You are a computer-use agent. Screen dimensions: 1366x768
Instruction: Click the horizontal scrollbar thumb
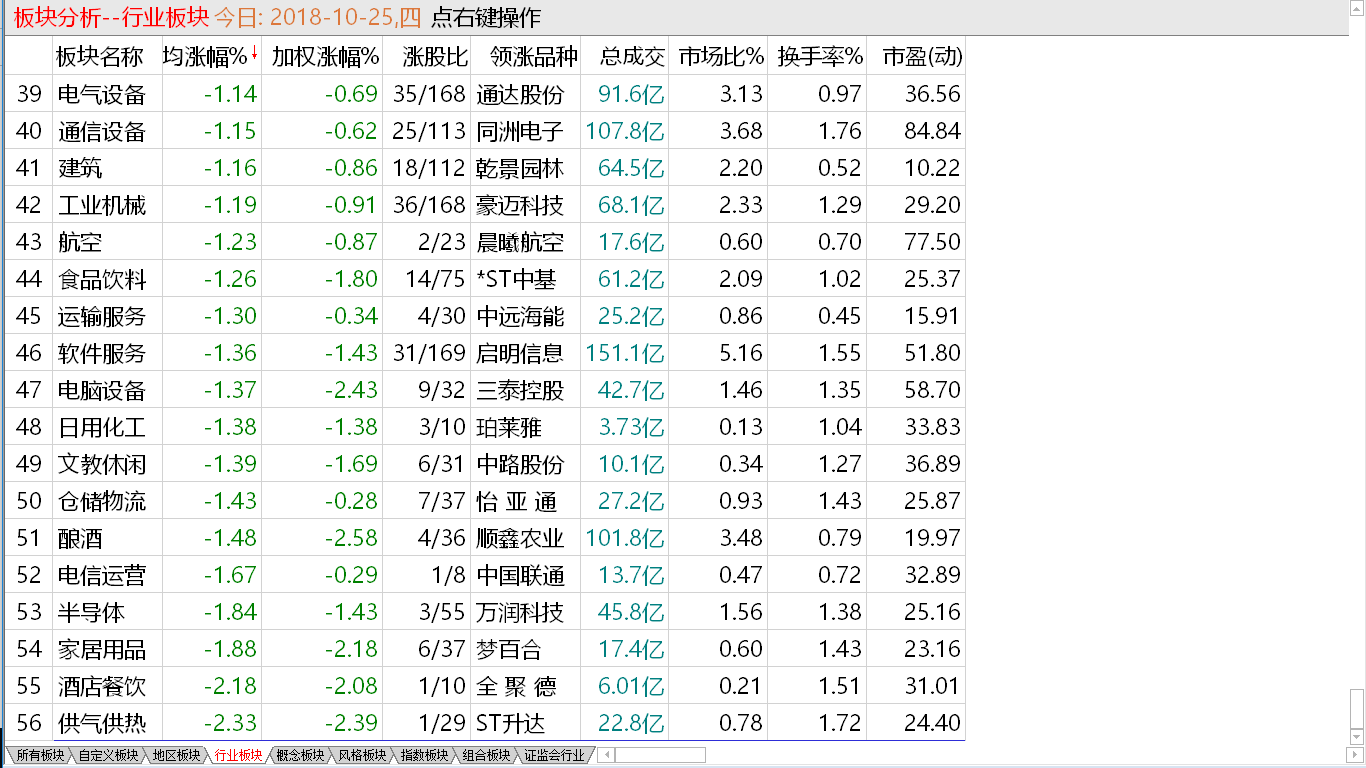[x=660, y=755]
